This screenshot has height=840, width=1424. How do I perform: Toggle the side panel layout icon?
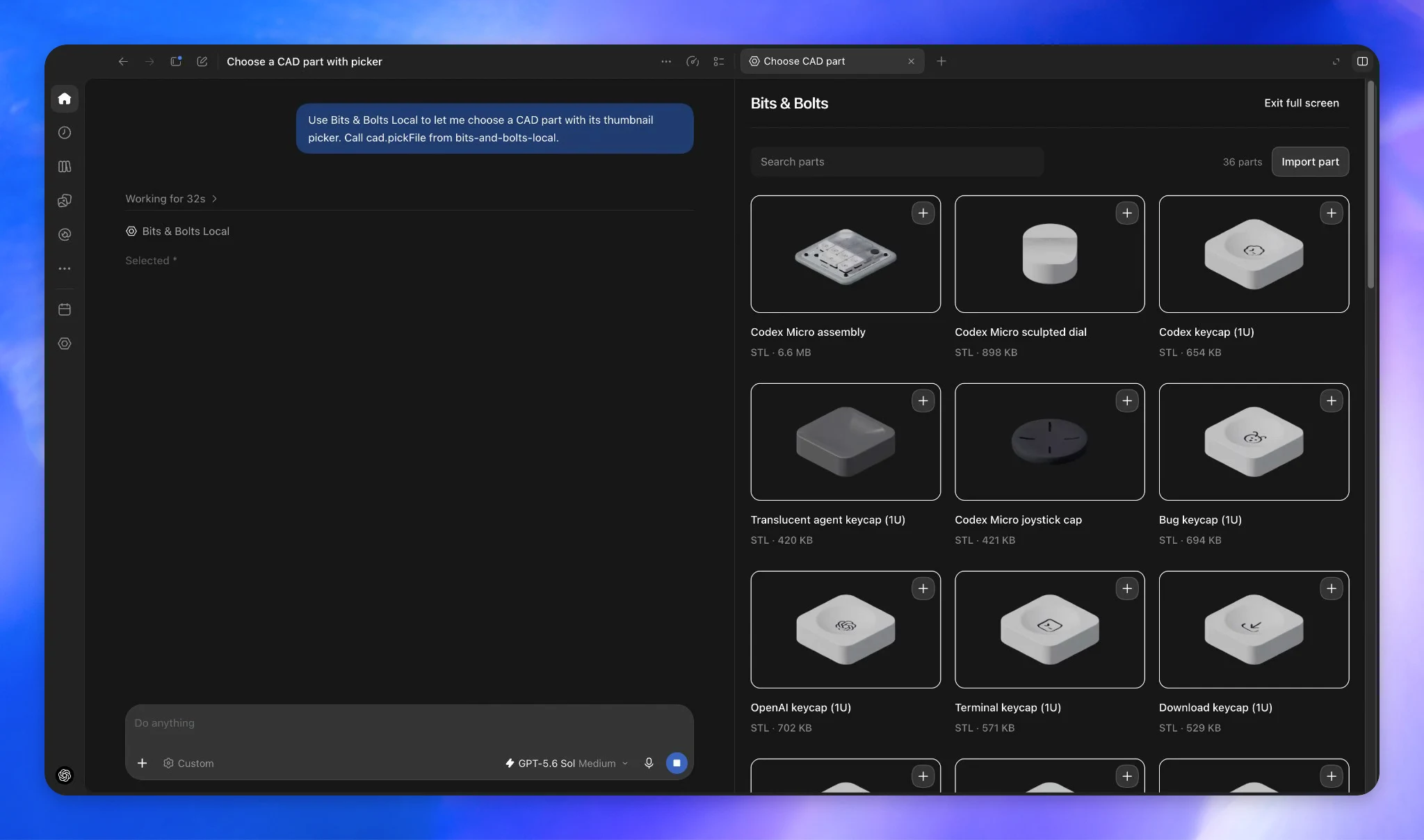pyautogui.click(x=1362, y=61)
